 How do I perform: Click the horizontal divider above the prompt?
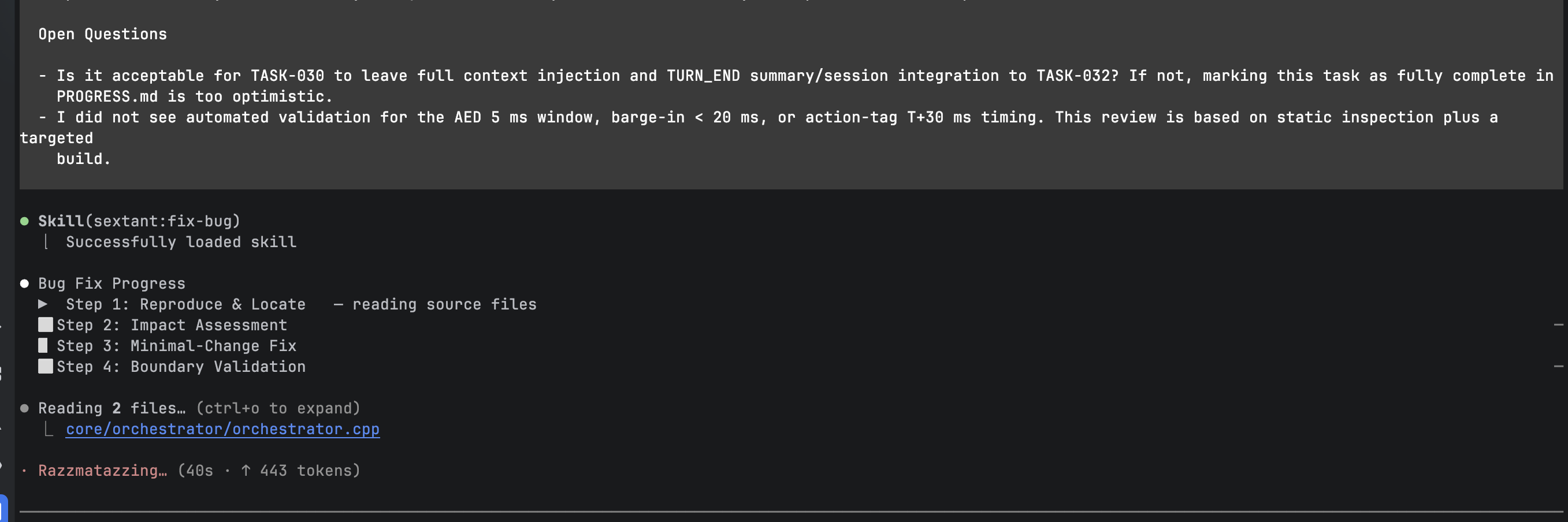pyautogui.click(x=790, y=512)
